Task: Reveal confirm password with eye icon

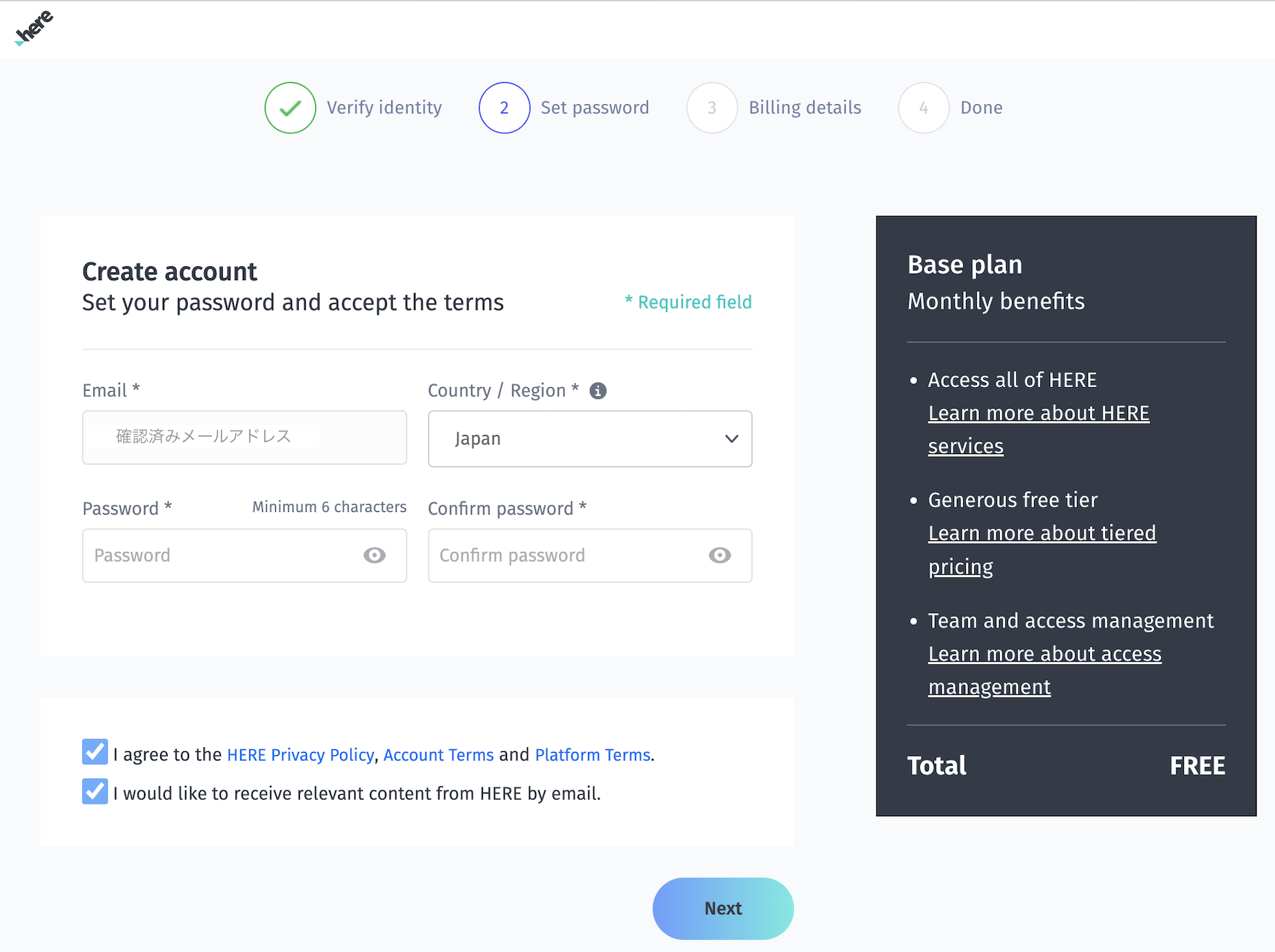Action: point(720,555)
